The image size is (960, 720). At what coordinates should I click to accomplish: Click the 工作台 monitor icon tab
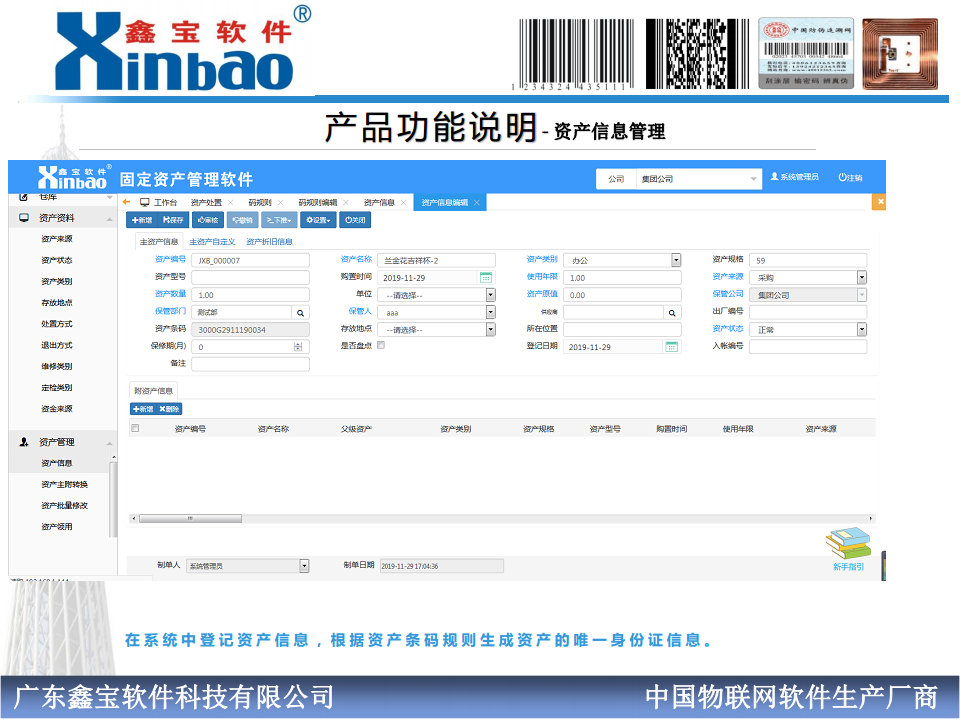(x=159, y=202)
